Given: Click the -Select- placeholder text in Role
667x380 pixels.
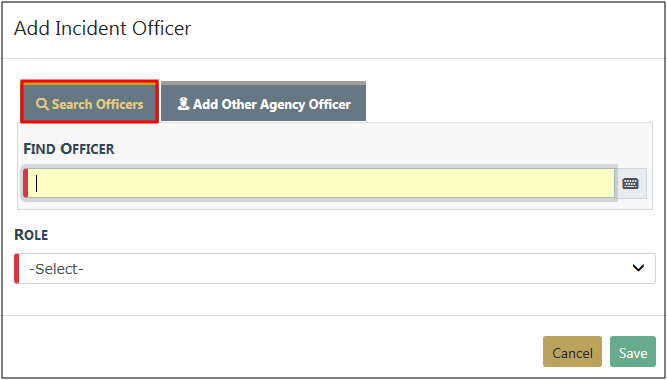Looking at the screenshot, I should pyautogui.click(x=56, y=269).
